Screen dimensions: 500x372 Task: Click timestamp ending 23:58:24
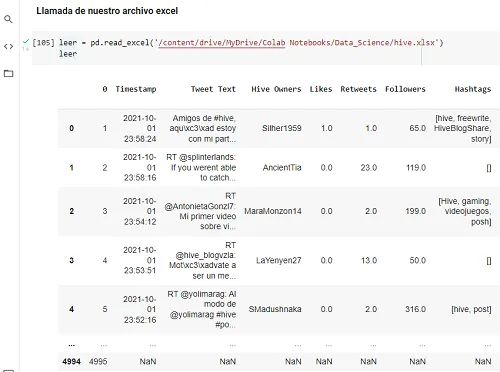(x=140, y=128)
